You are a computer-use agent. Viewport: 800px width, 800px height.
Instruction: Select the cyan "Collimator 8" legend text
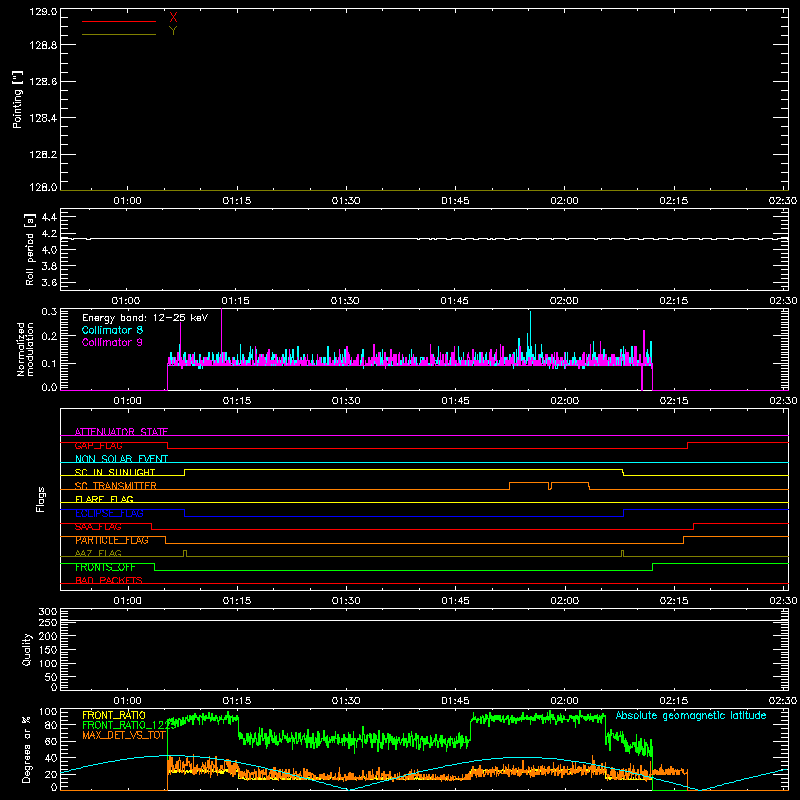(x=112, y=330)
